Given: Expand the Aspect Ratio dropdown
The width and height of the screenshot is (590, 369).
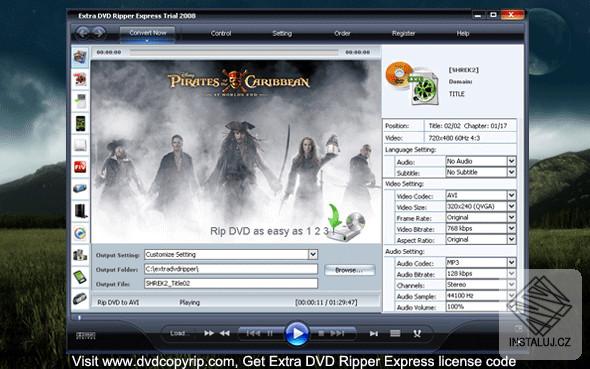Looking at the screenshot, I should pos(511,240).
